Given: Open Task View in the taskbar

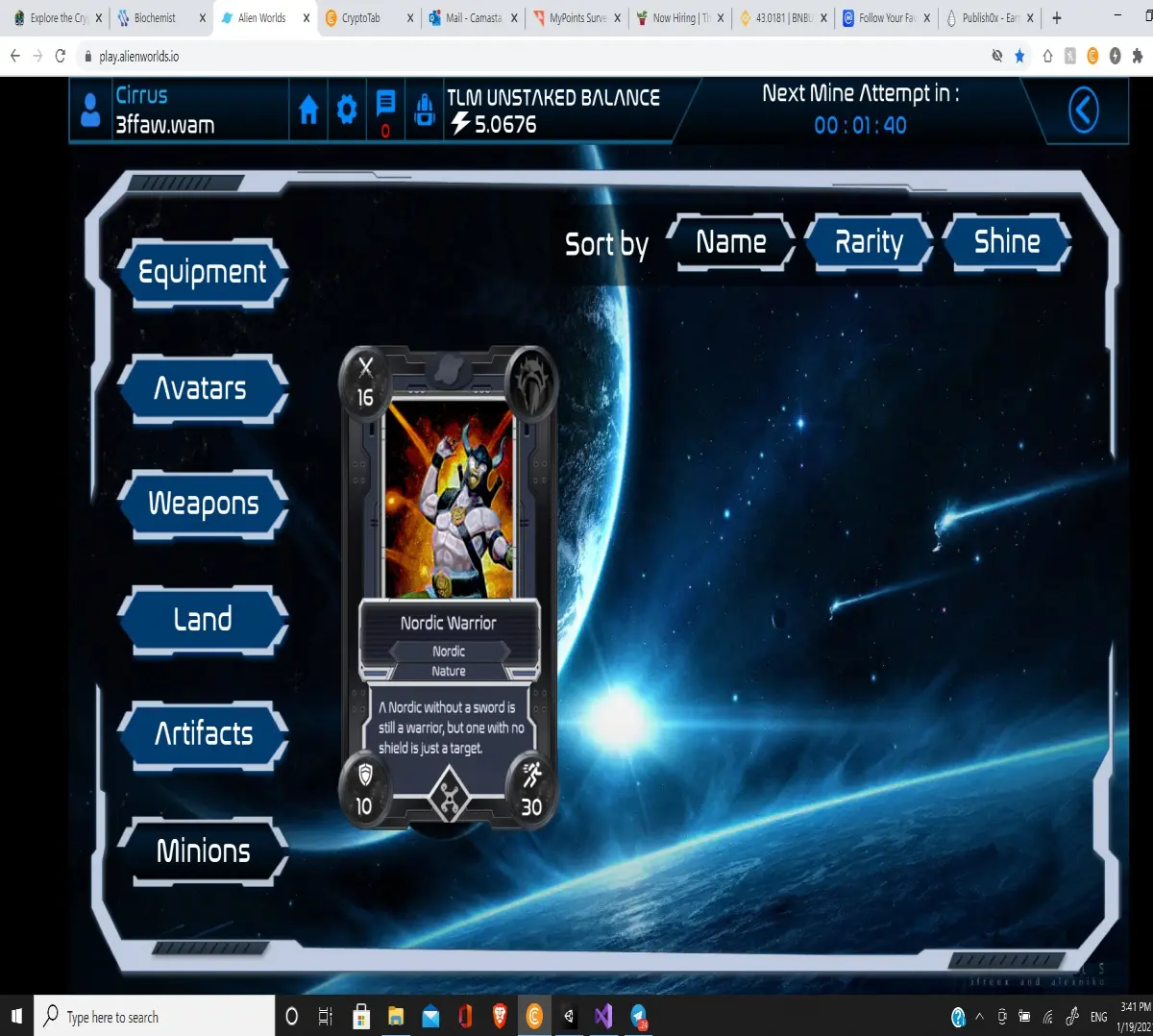Looking at the screenshot, I should (x=326, y=1016).
